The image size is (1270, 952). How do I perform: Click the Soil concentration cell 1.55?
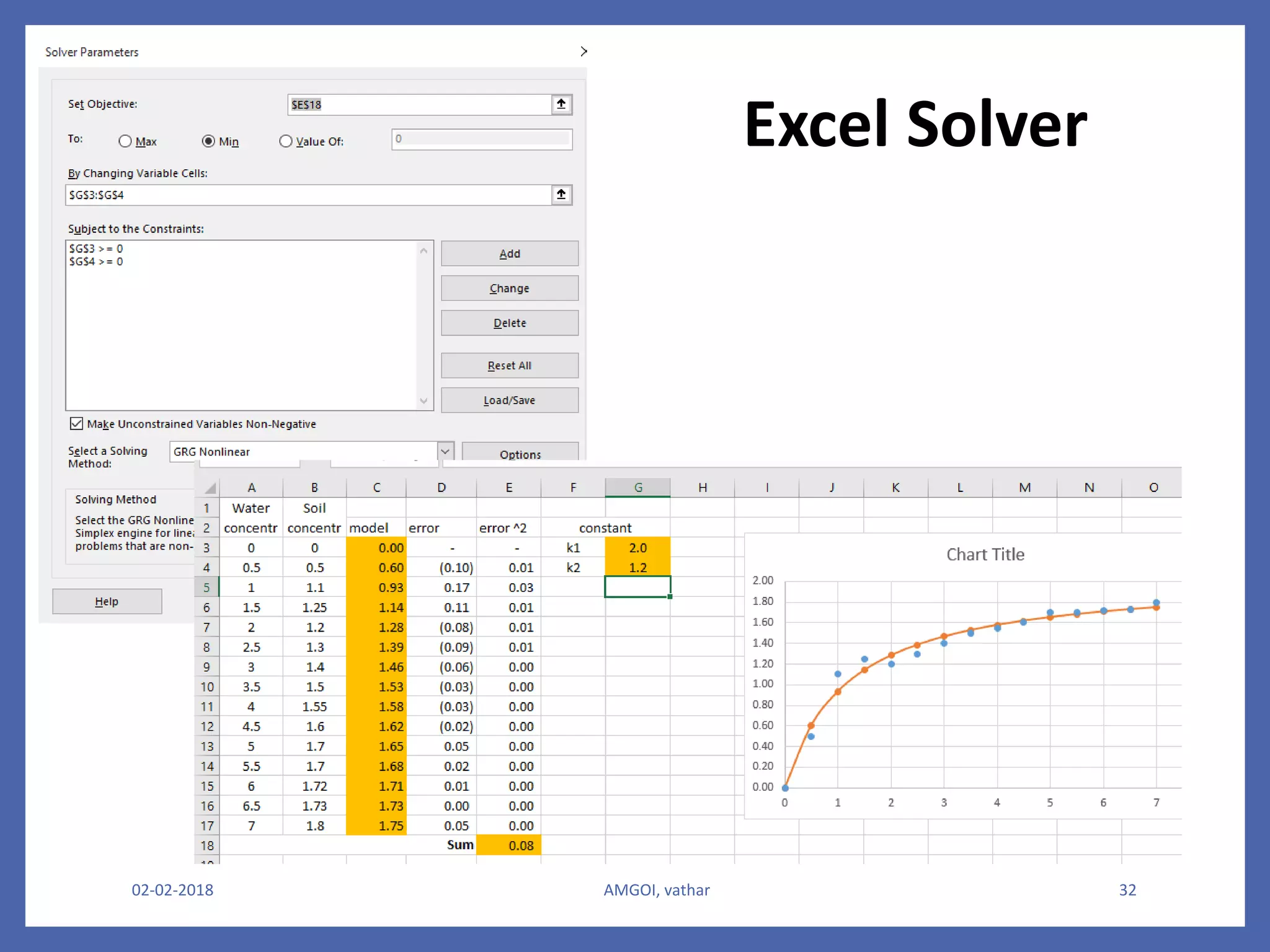coord(314,707)
